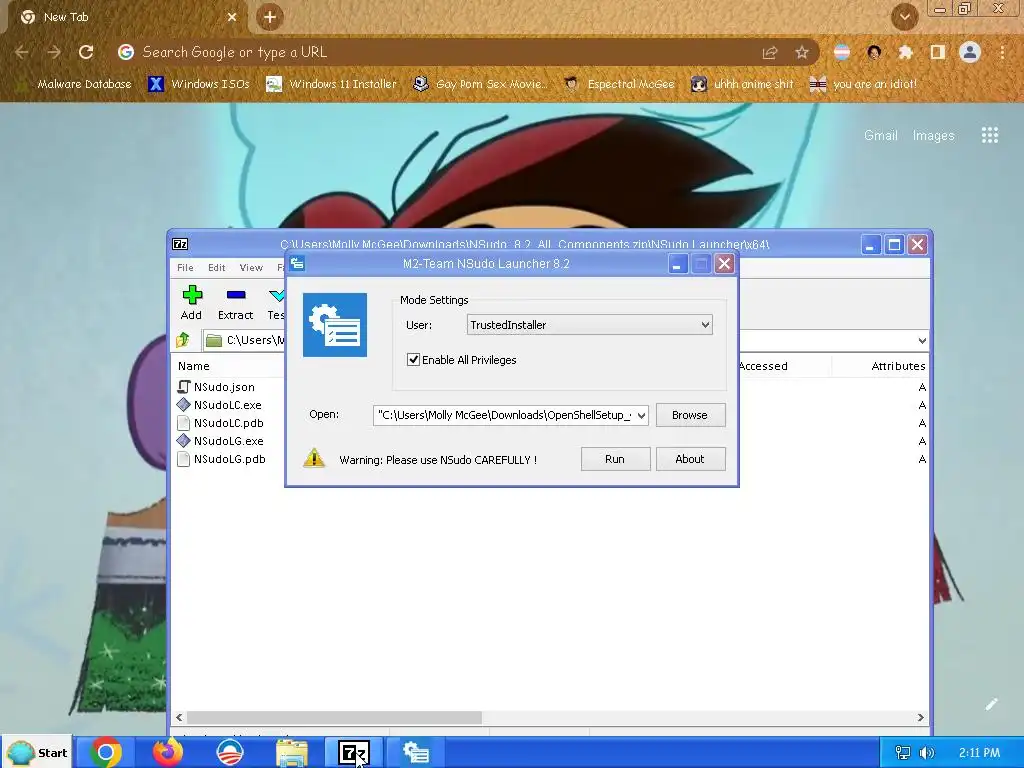This screenshot has width=1024, height=768.
Task: Click the 7-Zip scrollbar left arrow
Action: pyautogui.click(x=179, y=717)
